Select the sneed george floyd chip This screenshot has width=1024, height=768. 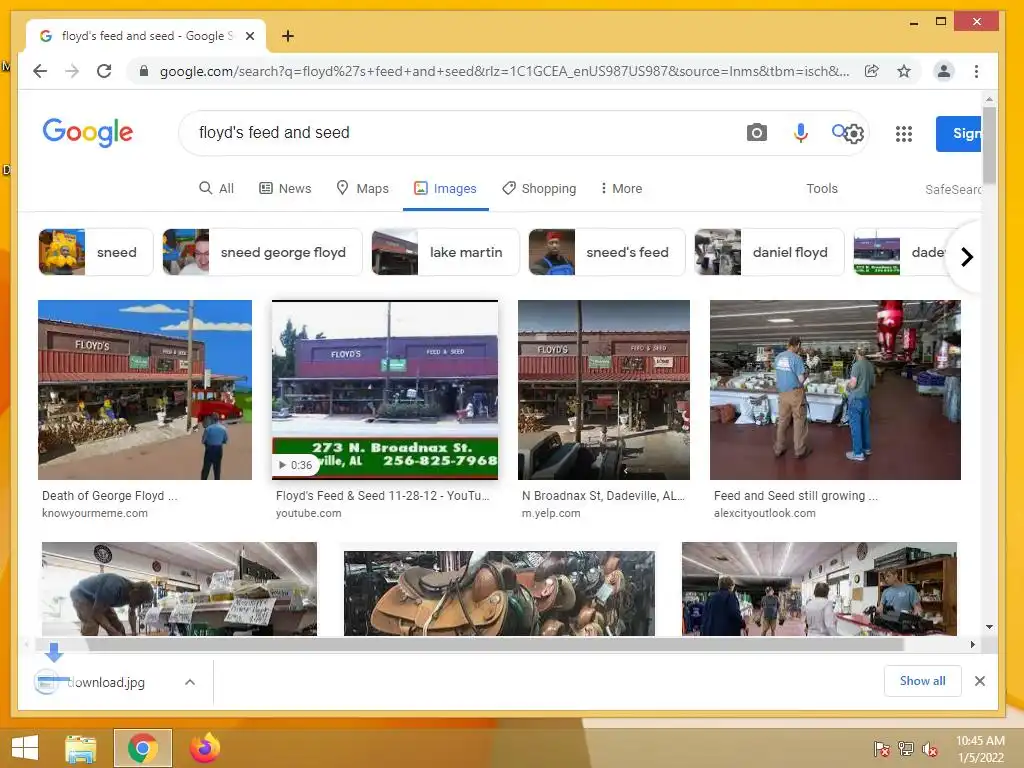pyautogui.click(x=263, y=252)
